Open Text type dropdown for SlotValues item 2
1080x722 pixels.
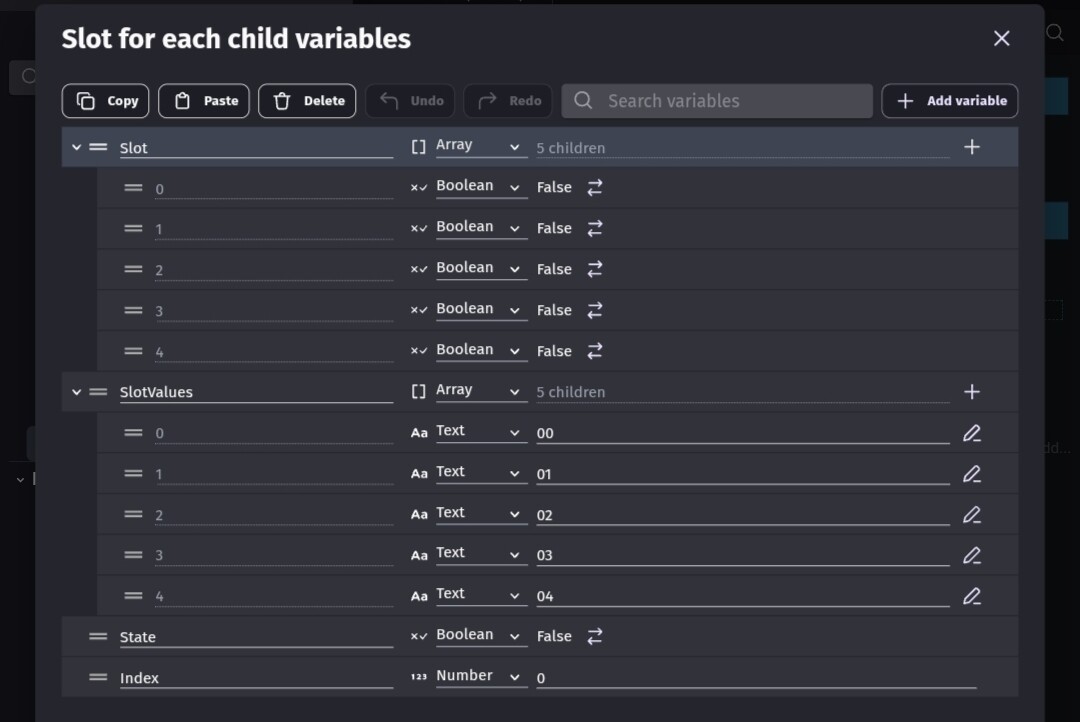tap(480, 514)
